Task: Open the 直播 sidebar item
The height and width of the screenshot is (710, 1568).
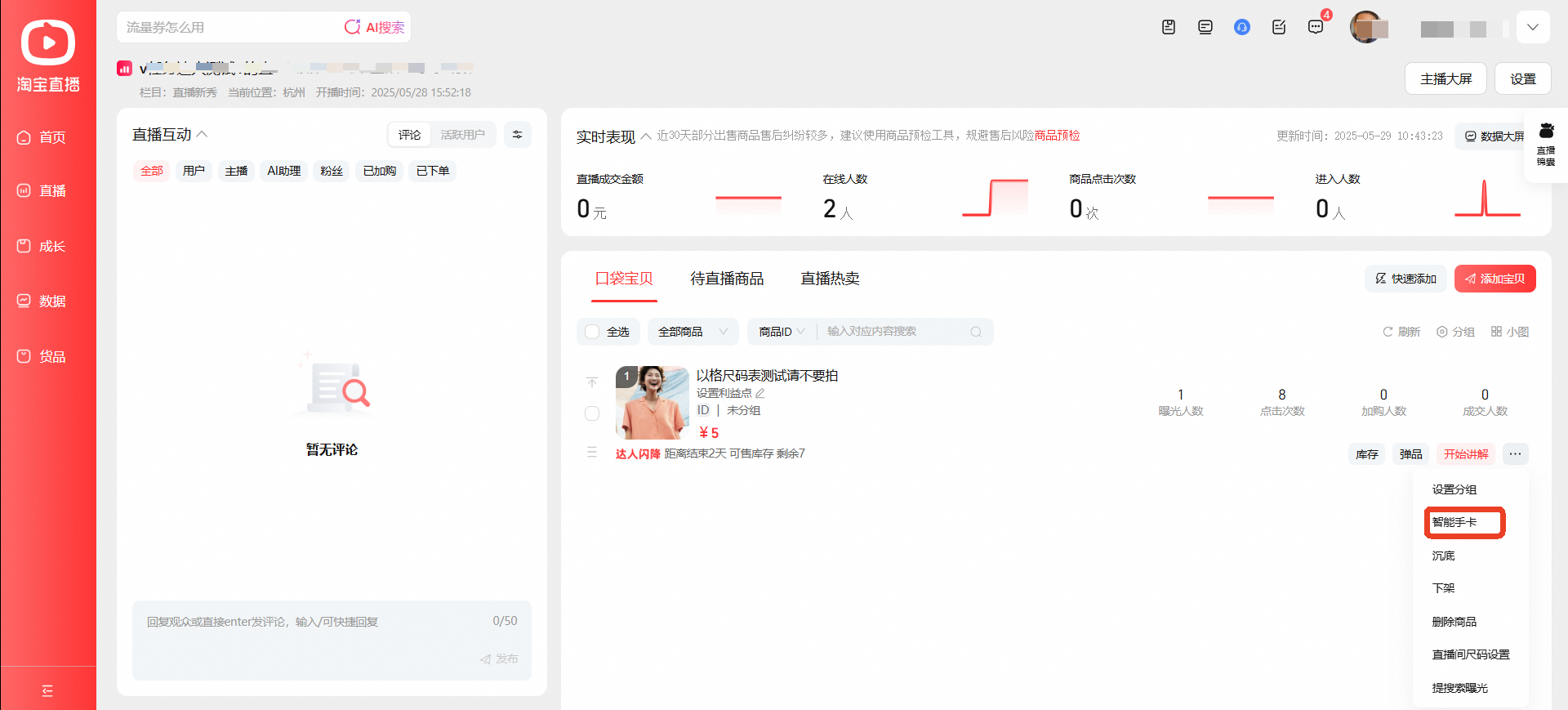Action: coord(42,190)
